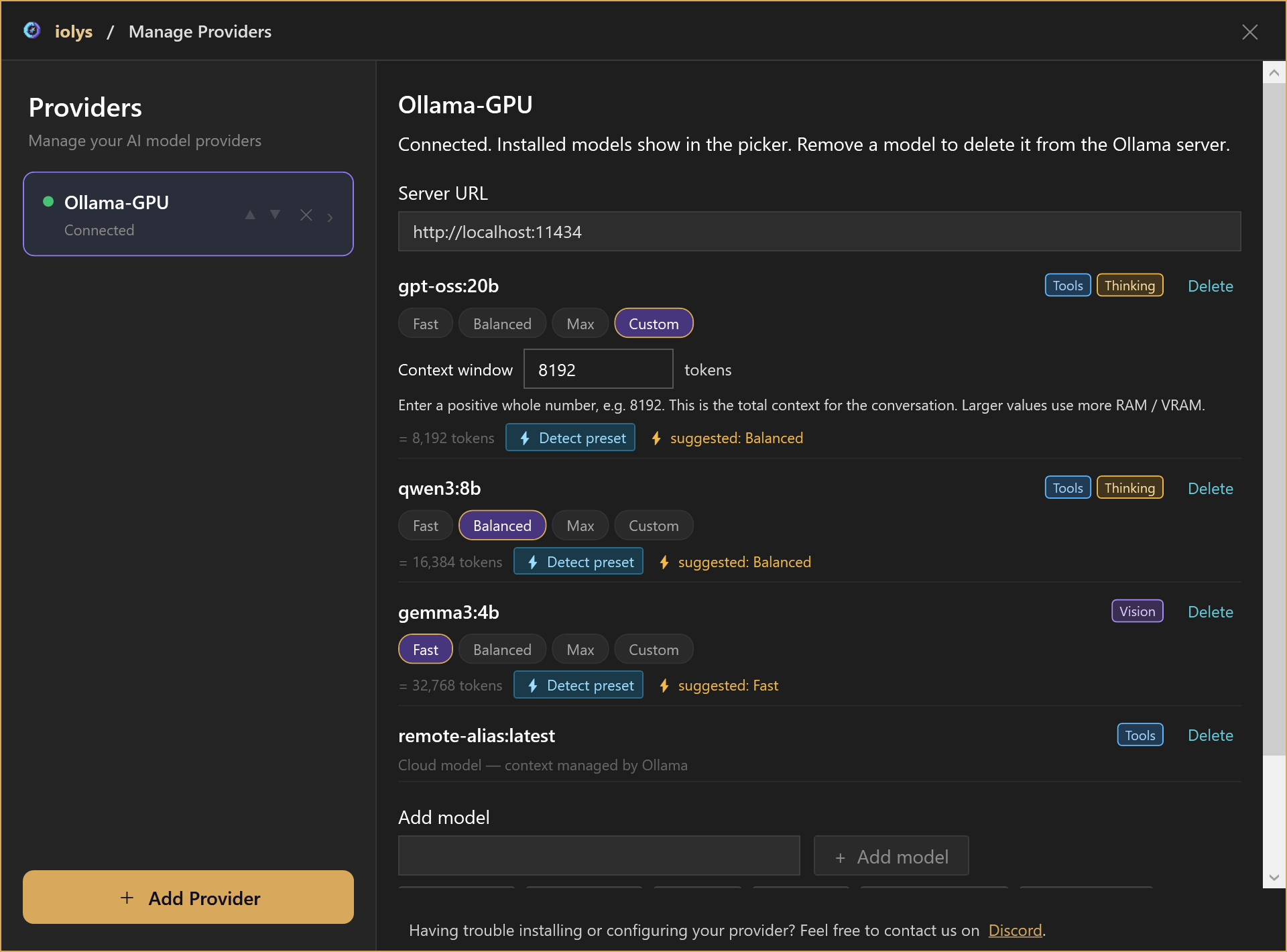The height and width of the screenshot is (952, 1287).
Task: Click Thinking badge on qwen3:8b
Action: 1129,488
